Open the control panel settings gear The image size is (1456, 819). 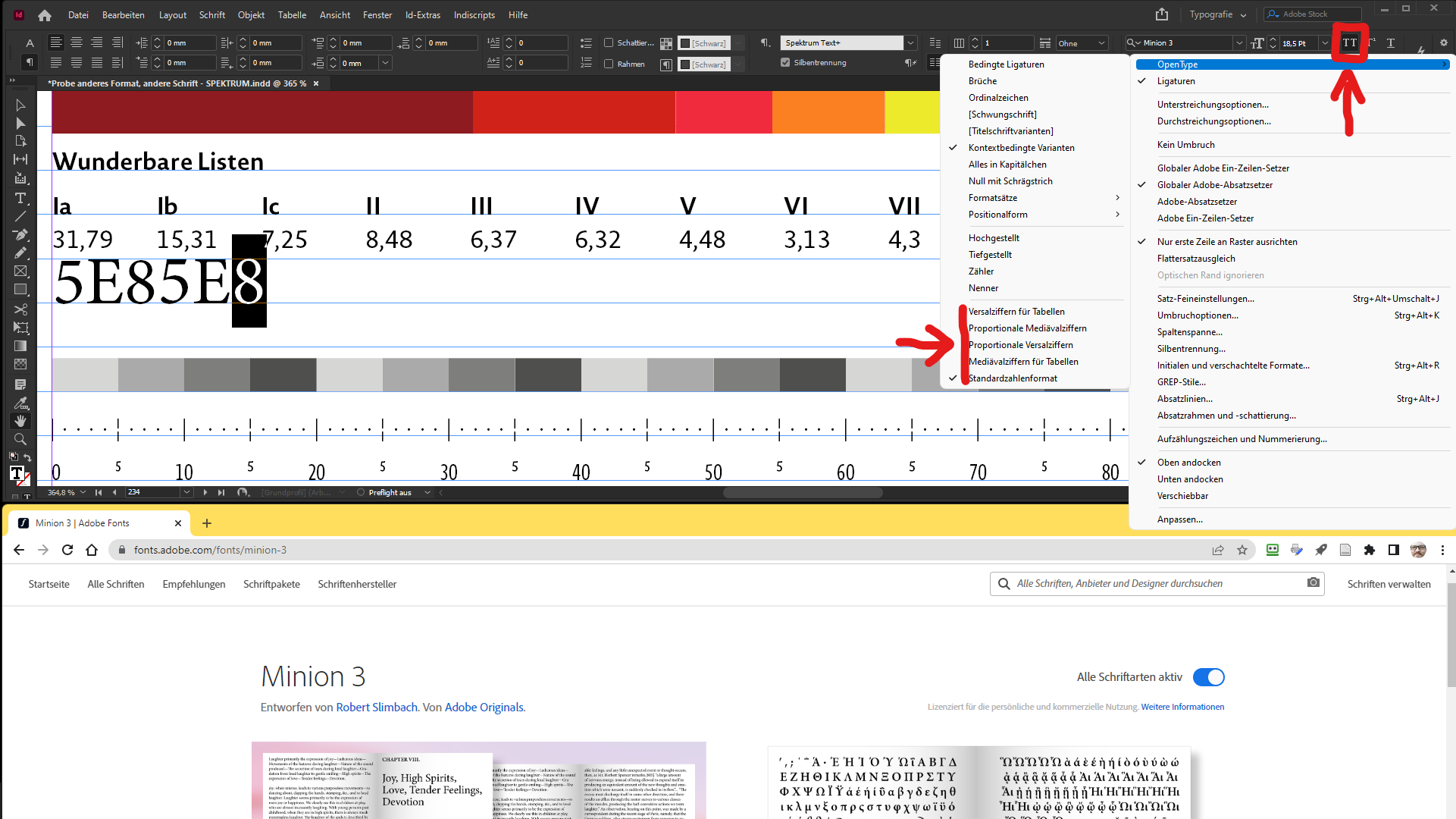(1443, 43)
